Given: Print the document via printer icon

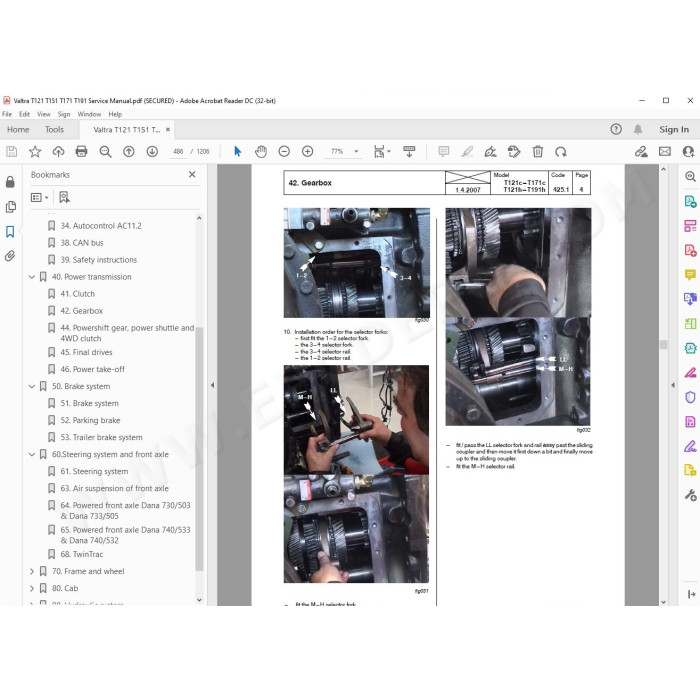Looking at the screenshot, I should [x=81, y=152].
